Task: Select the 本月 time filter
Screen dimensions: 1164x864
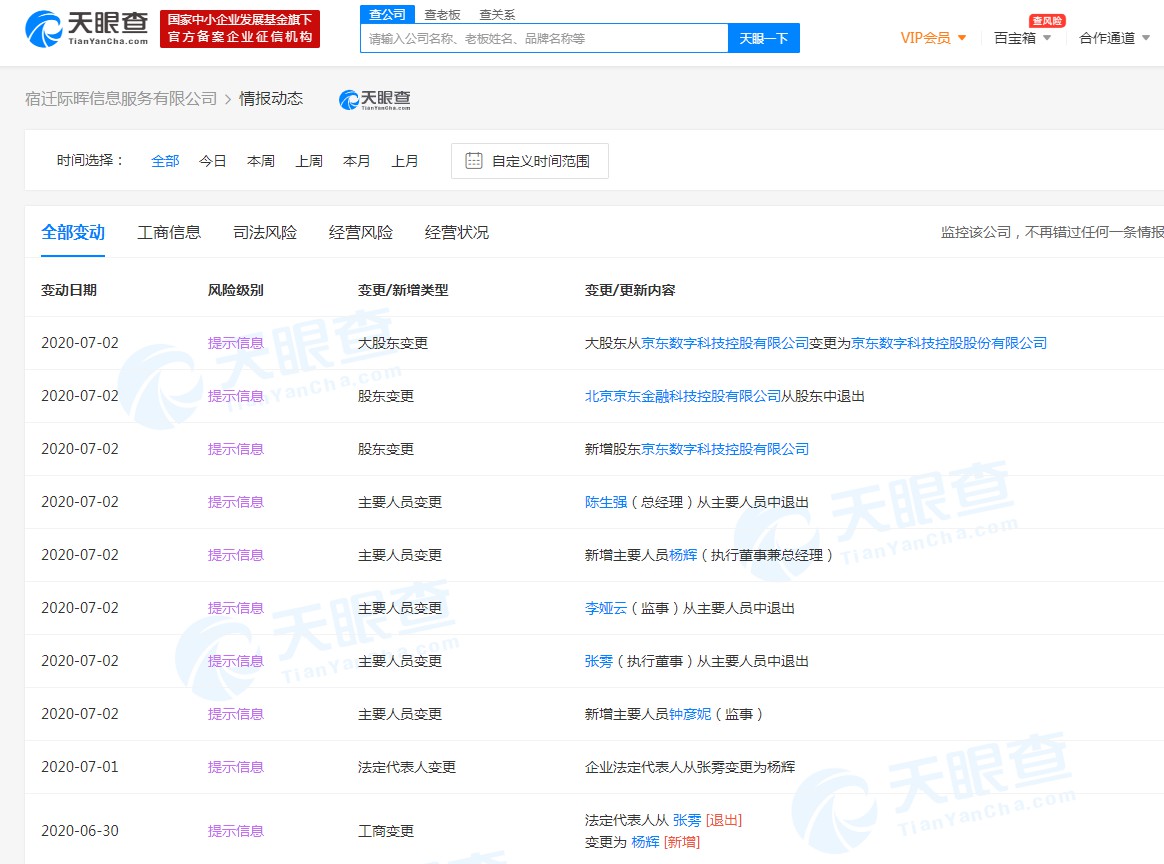Action: [x=356, y=161]
